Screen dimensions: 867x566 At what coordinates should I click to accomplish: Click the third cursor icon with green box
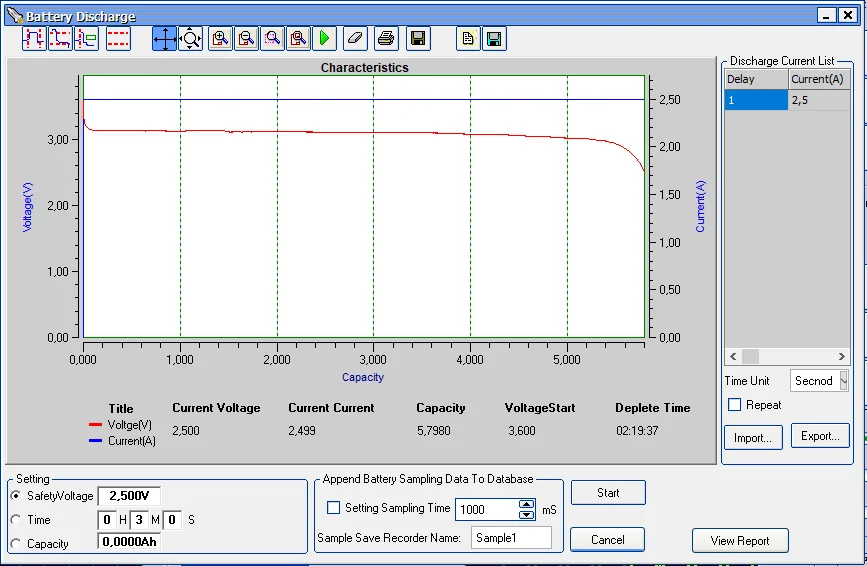point(86,39)
